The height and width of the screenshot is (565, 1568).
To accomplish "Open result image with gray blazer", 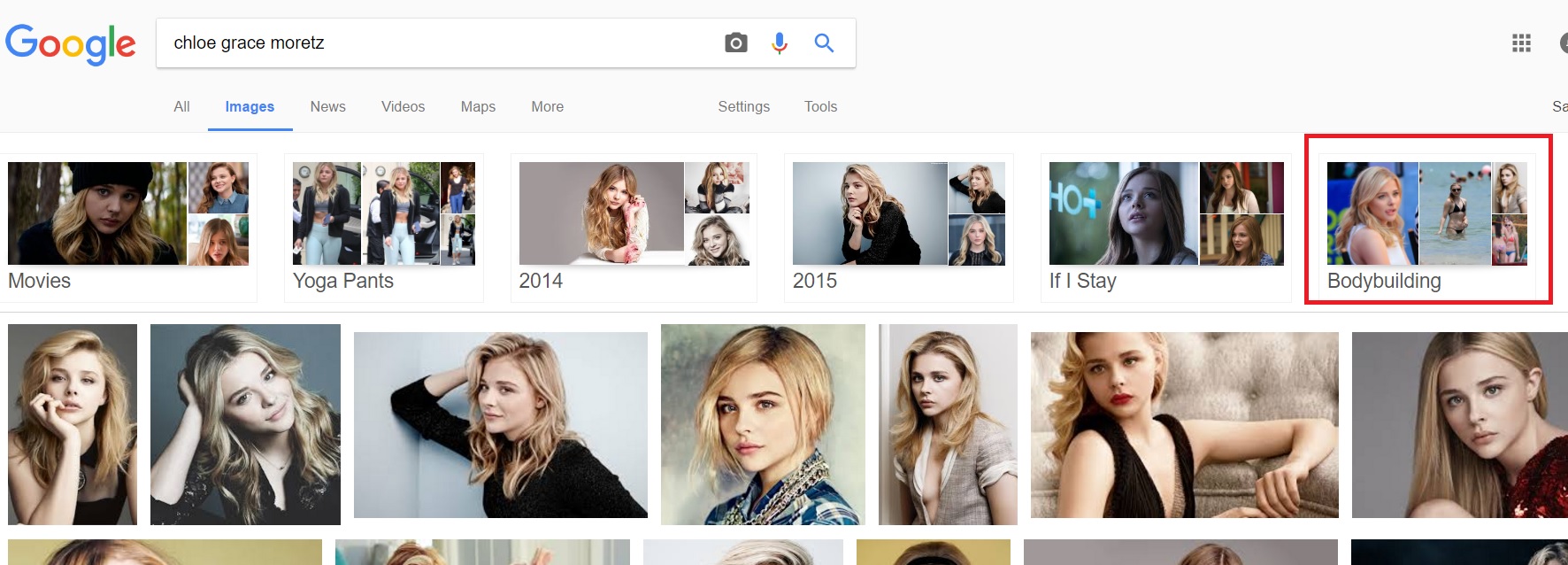I will pyautogui.click(x=948, y=424).
